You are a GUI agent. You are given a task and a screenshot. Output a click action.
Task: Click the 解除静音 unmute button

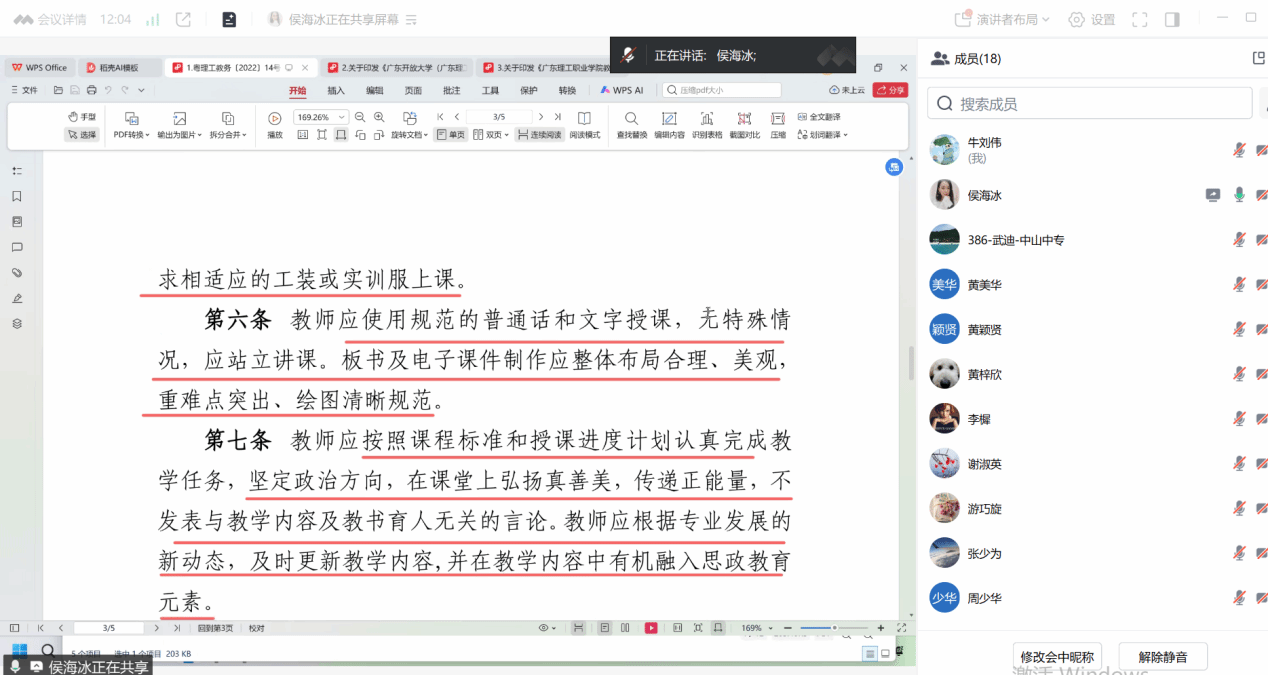coord(1162,657)
